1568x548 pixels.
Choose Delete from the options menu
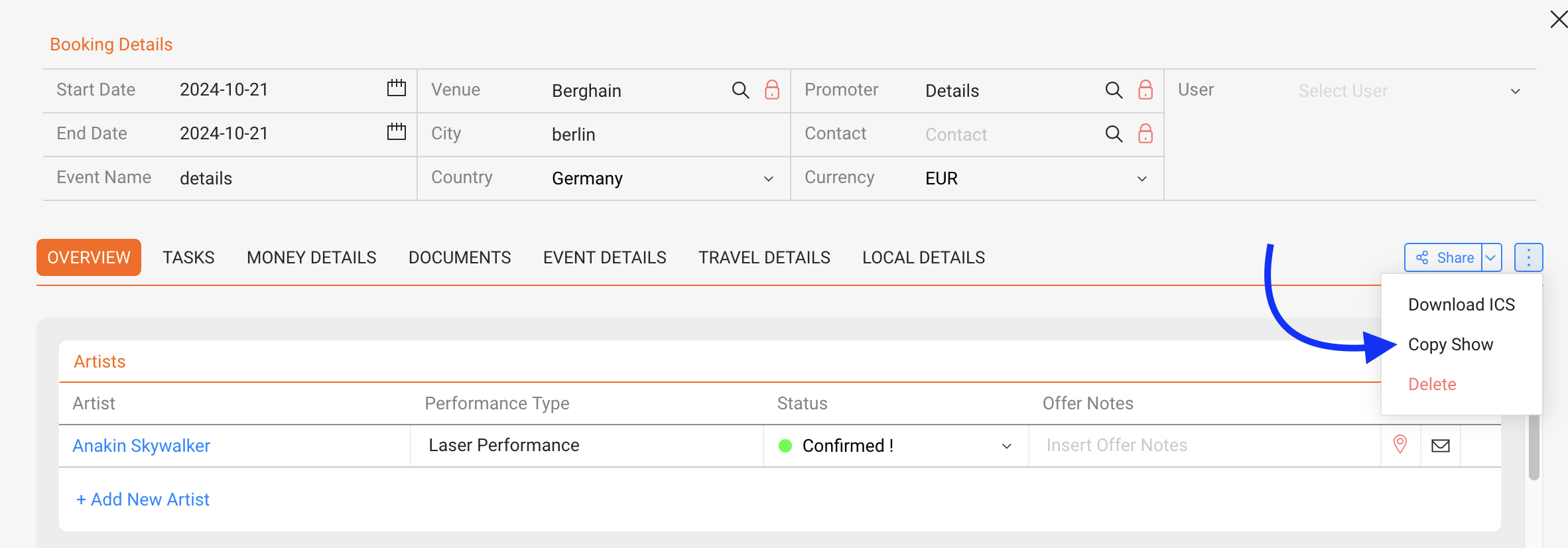click(1432, 384)
